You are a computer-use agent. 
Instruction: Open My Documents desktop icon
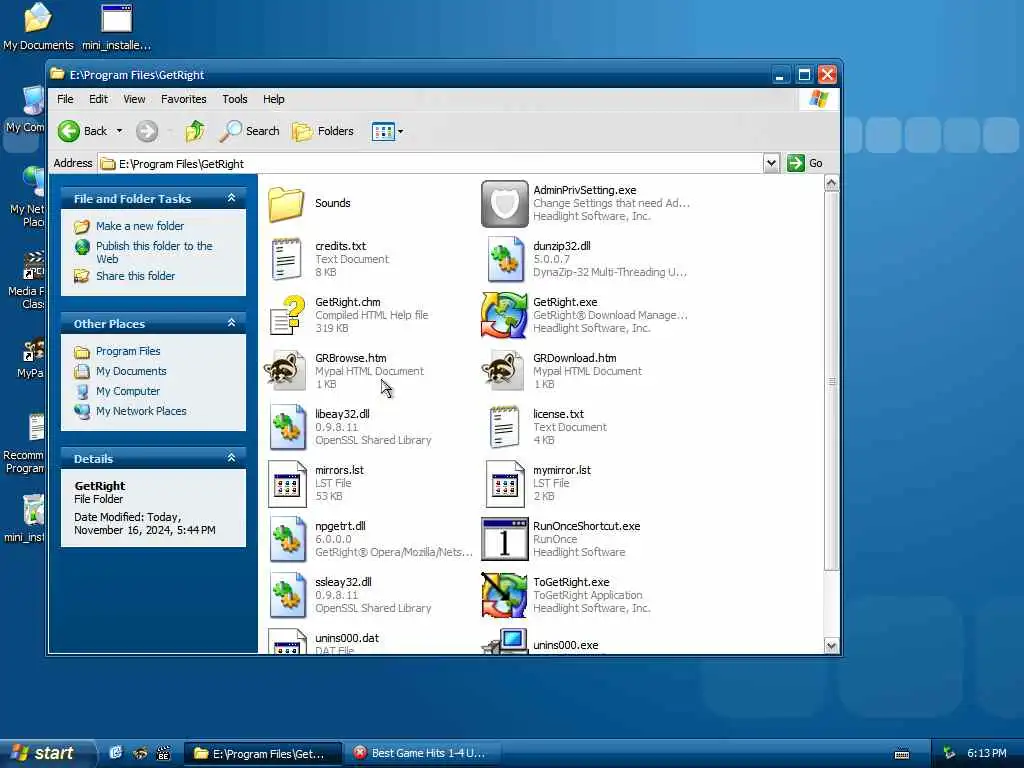pos(38,27)
